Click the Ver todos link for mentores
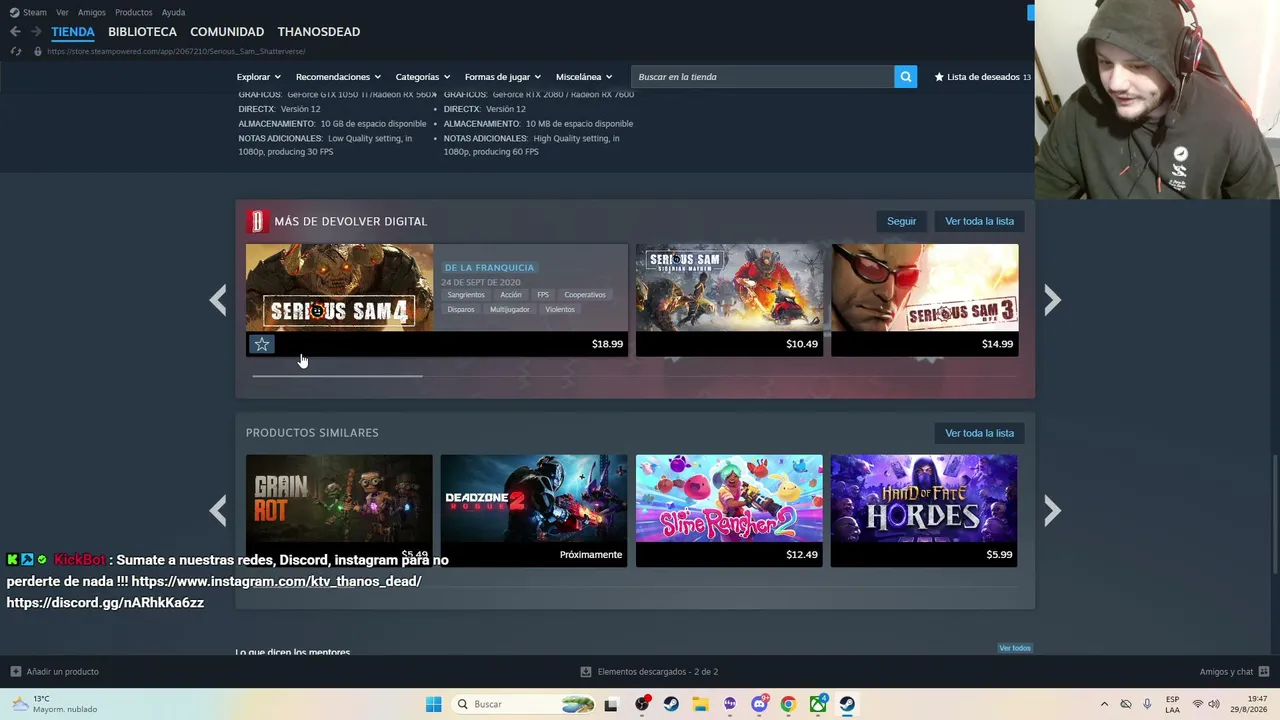The height and width of the screenshot is (720, 1280). coord(1014,648)
